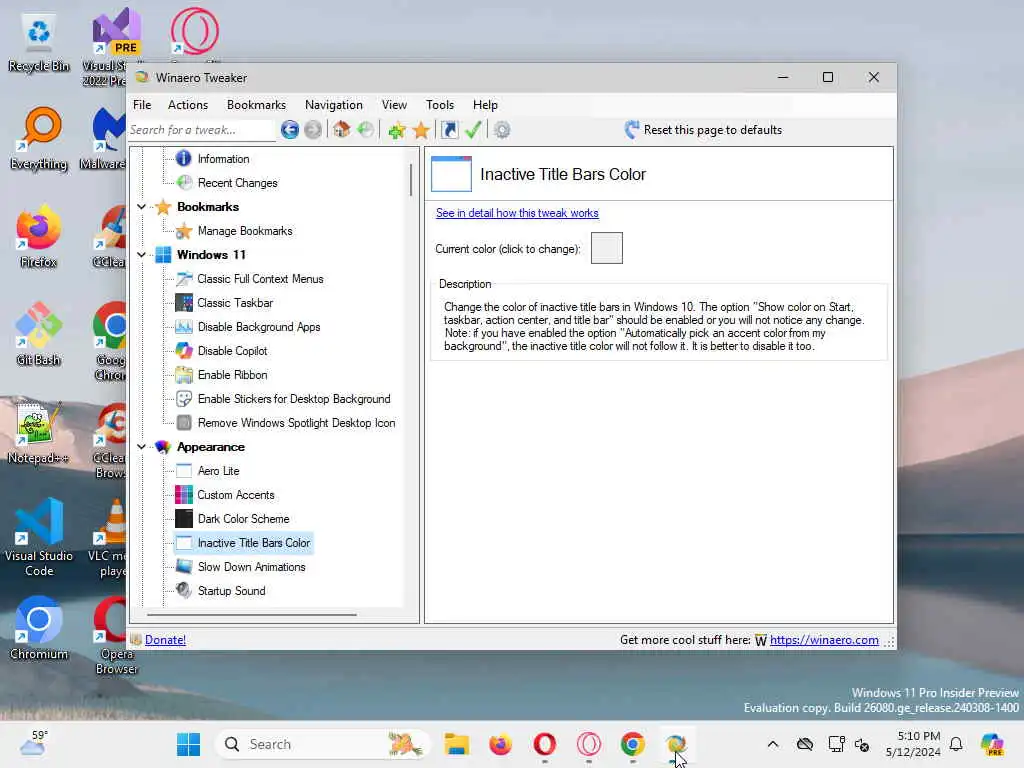Open Google Chrome from the taskbar

coord(632,744)
